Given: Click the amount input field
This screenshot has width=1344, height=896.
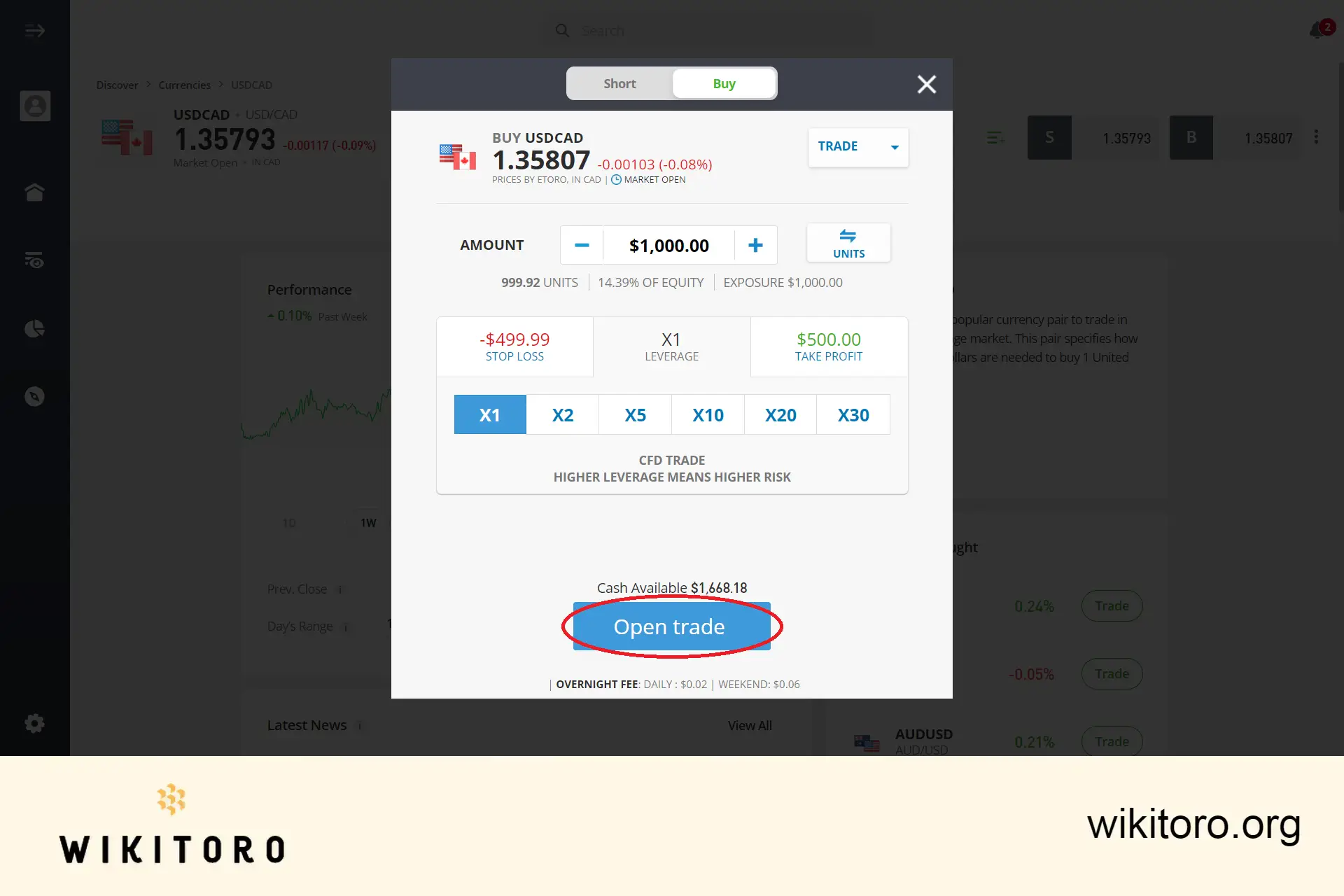Looking at the screenshot, I should (668, 244).
